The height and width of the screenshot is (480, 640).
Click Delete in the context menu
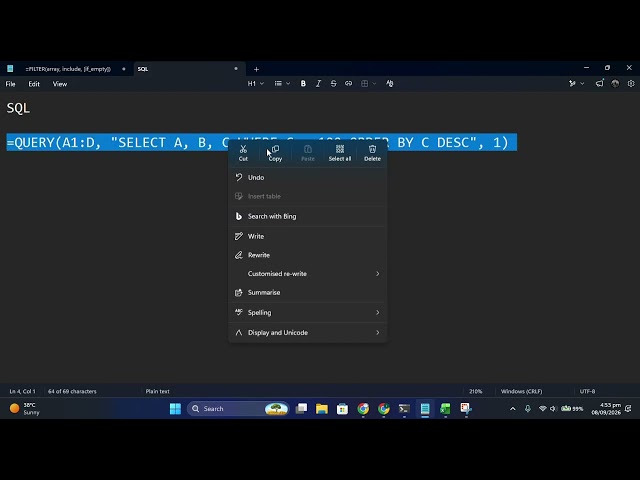pos(372,153)
